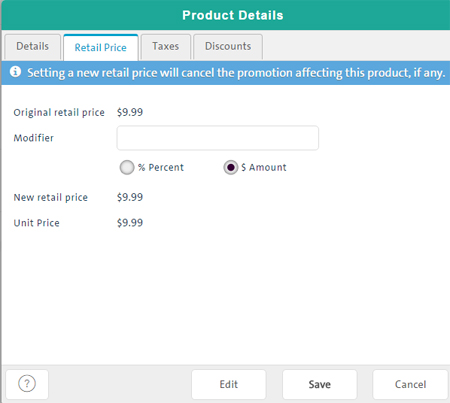The height and width of the screenshot is (403, 450).
Task: Click the Edit button
Action: (x=229, y=384)
